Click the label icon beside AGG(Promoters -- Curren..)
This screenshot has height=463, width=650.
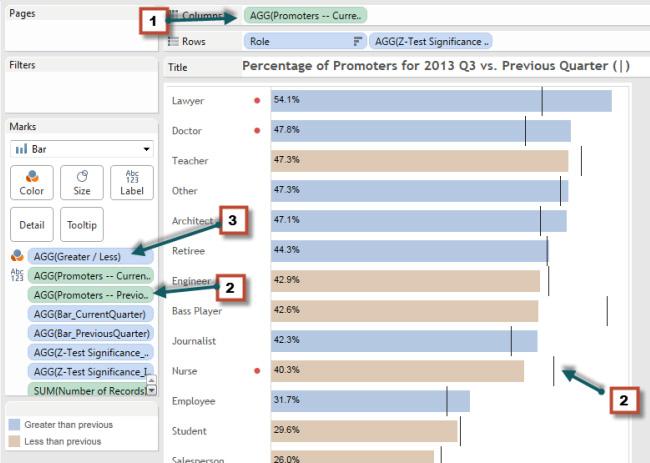click(x=17, y=275)
